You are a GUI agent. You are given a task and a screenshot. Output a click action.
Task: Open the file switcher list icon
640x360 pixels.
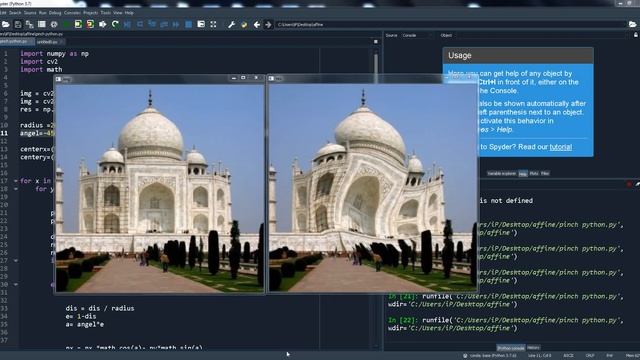click(x=42, y=24)
